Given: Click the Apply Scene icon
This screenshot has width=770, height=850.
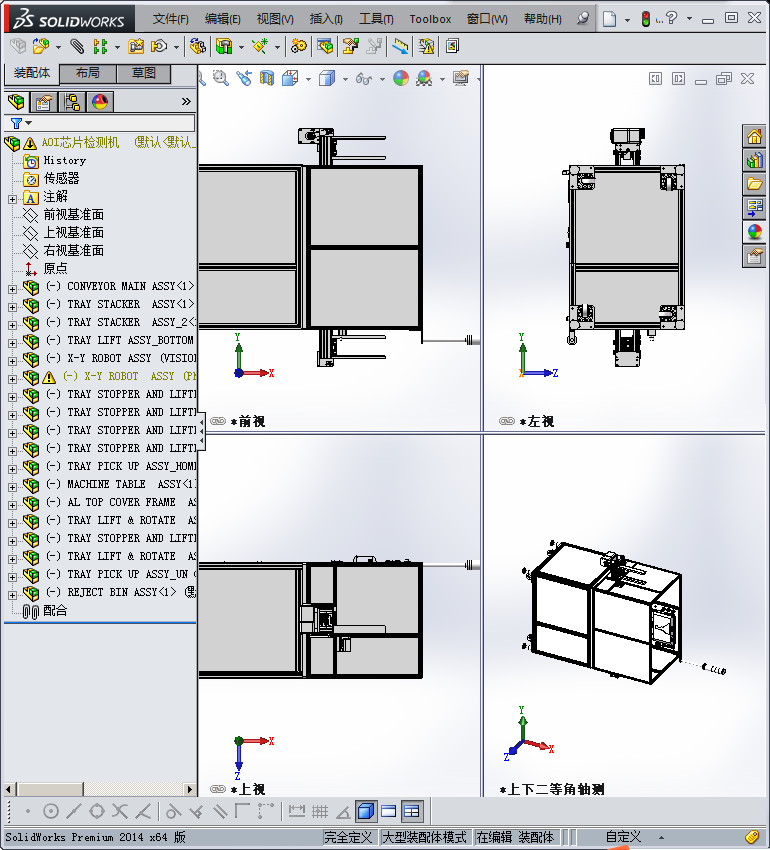Looking at the screenshot, I should pyautogui.click(x=424, y=79).
